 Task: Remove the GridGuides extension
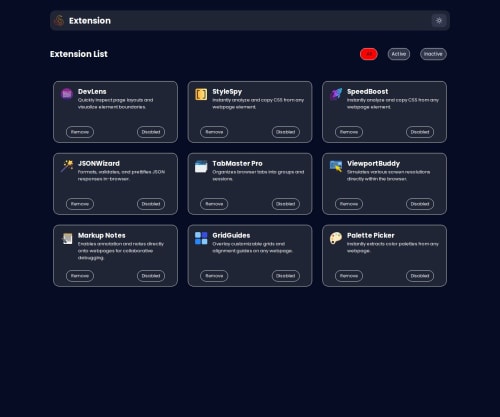pyautogui.click(x=214, y=276)
